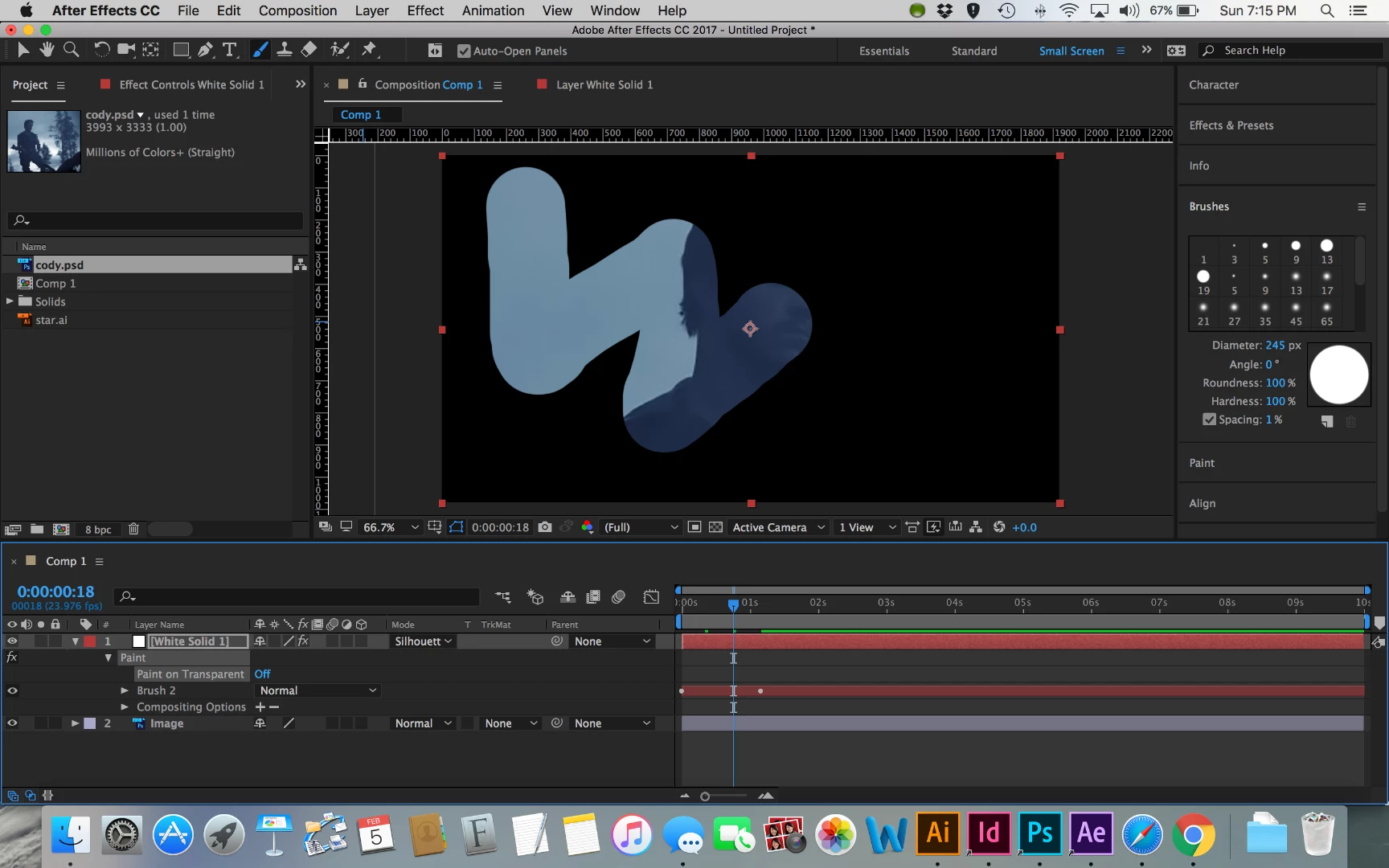Switch to Layer White Solid 1 tab
This screenshot has width=1389, height=868.
[604, 84]
